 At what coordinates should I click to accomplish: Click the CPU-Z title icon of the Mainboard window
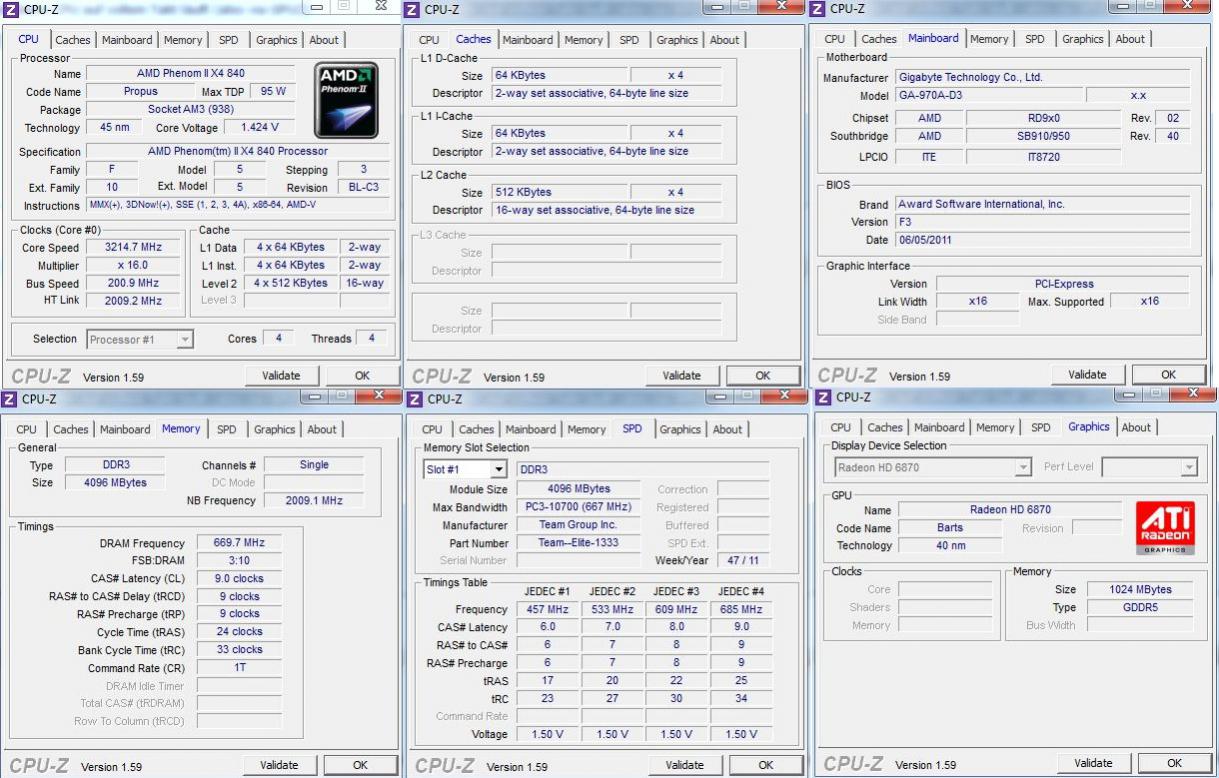pyautogui.click(x=817, y=8)
